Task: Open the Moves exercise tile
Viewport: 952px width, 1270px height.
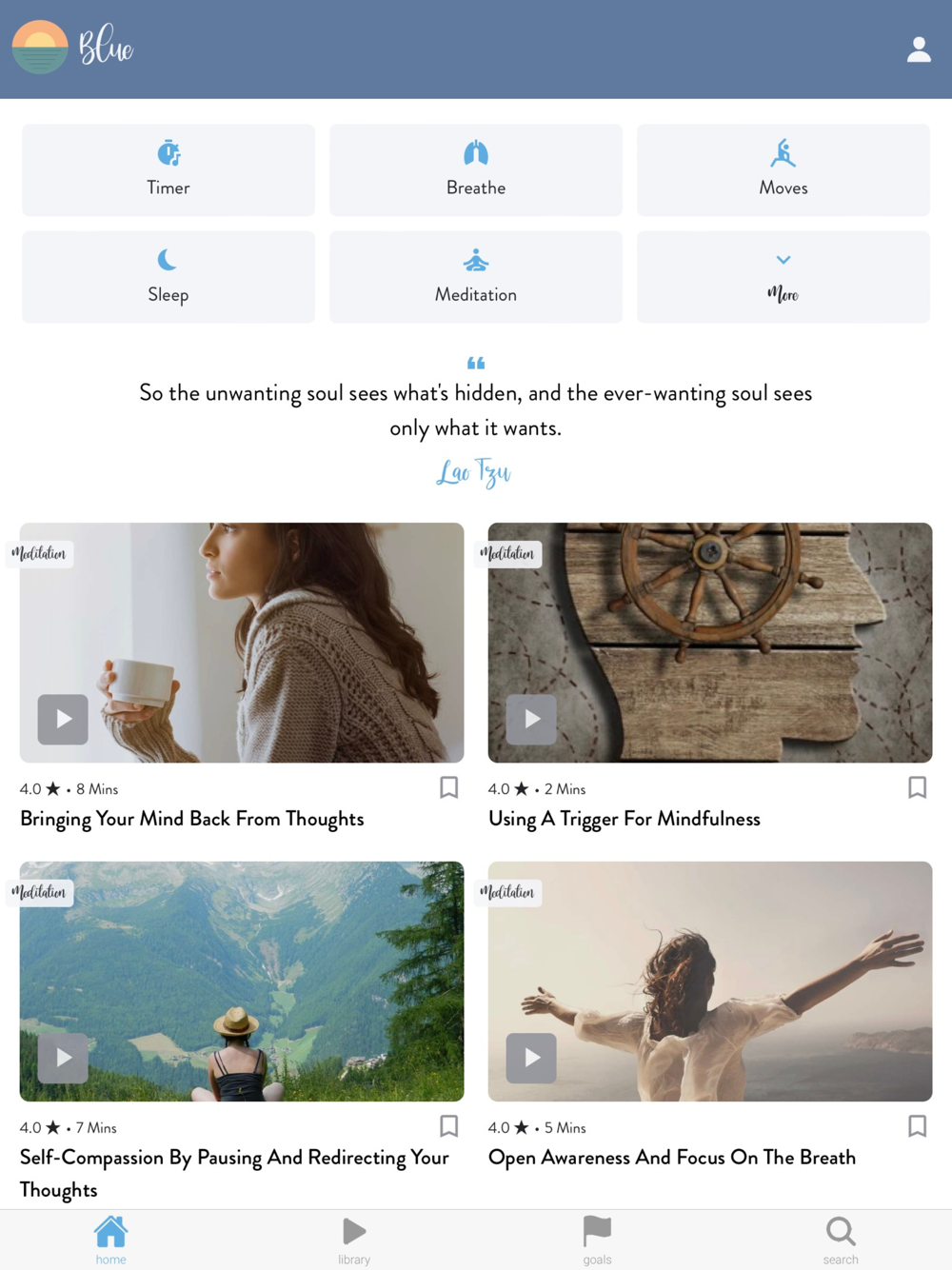Action: (783, 169)
